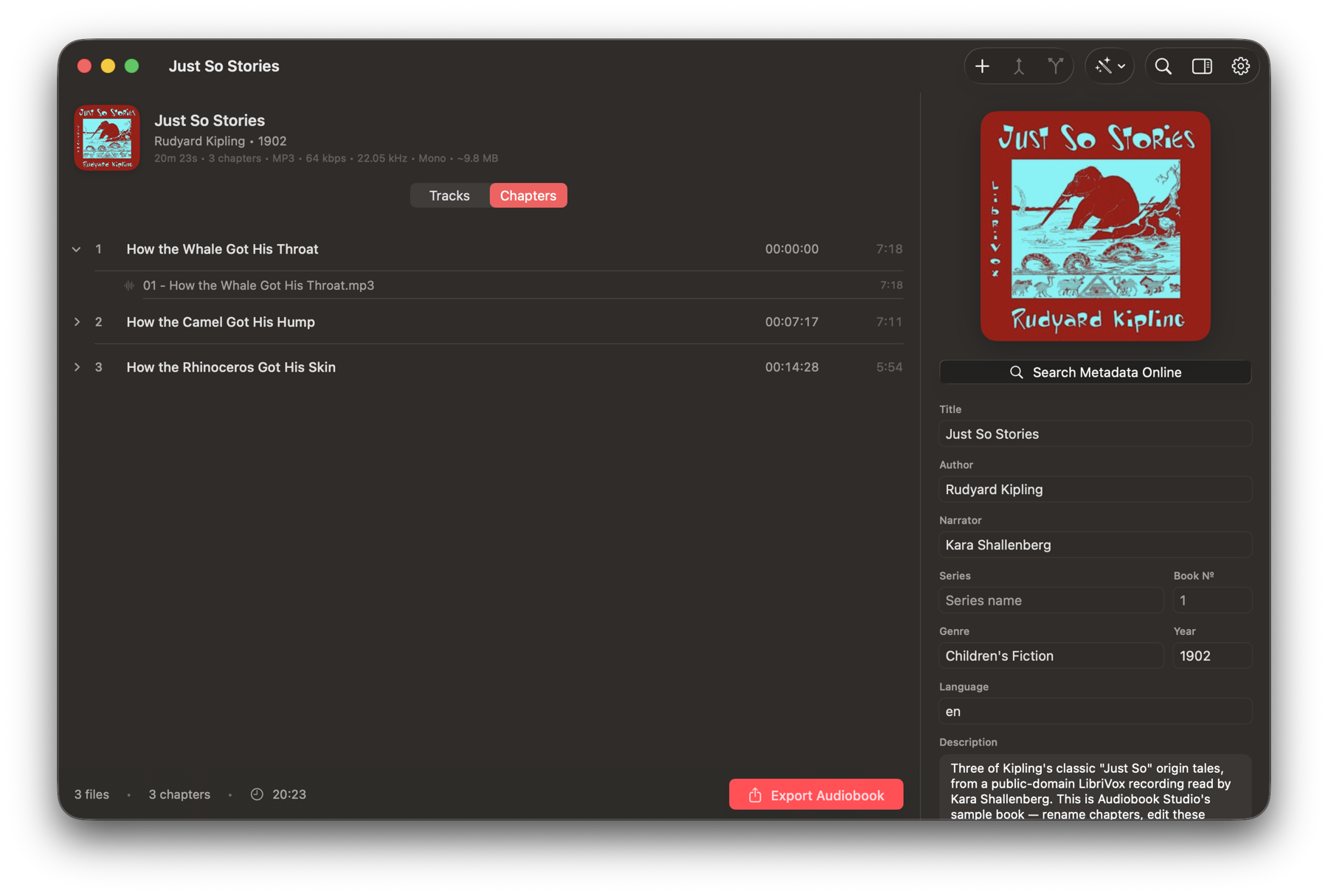Click Search Metadata Online button

tap(1095, 372)
